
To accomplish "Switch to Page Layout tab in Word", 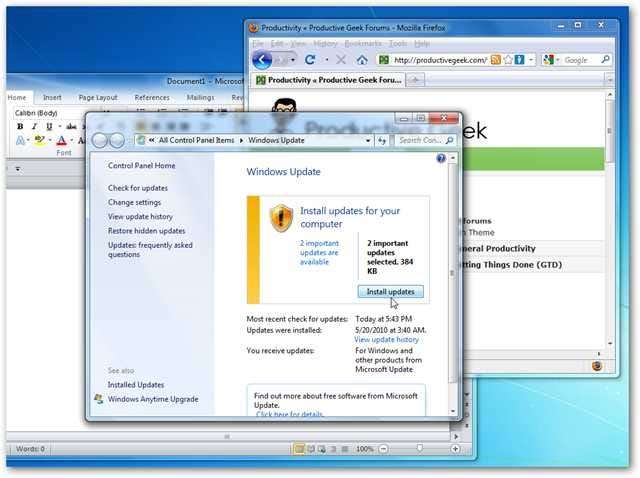I will (98, 98).
